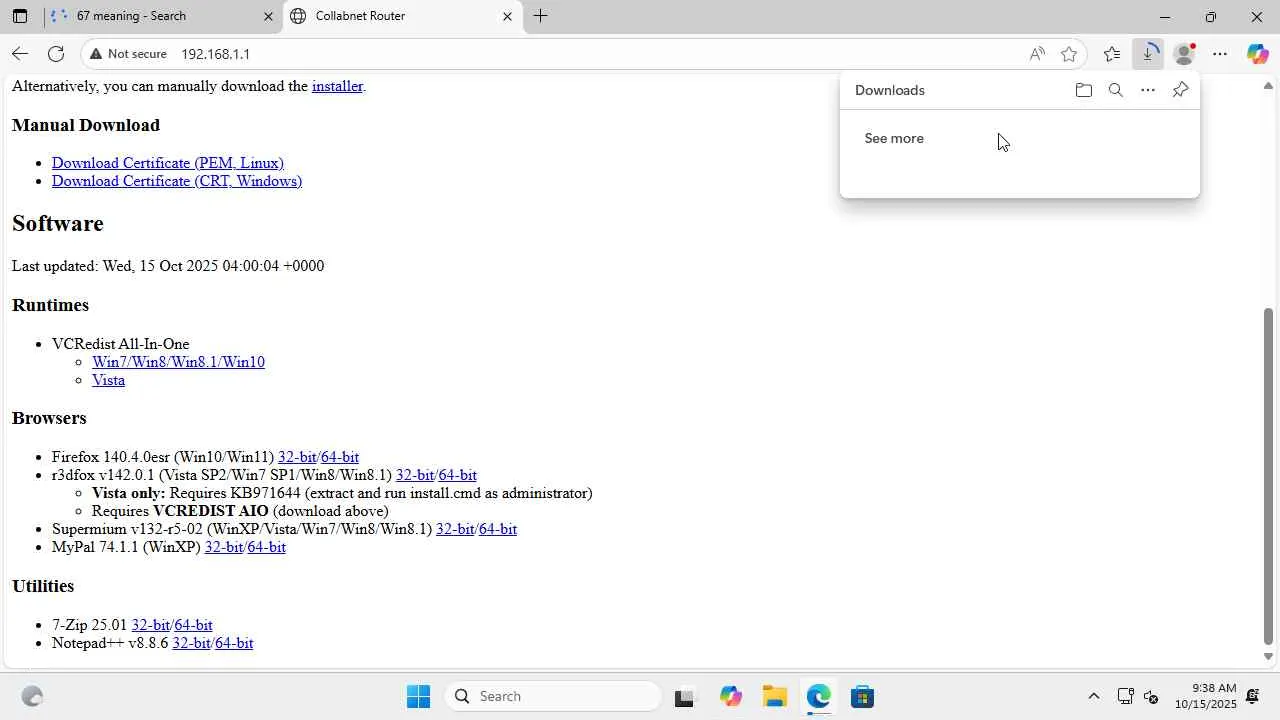Search downloads in the Downloads panel

pos(1116,90)
